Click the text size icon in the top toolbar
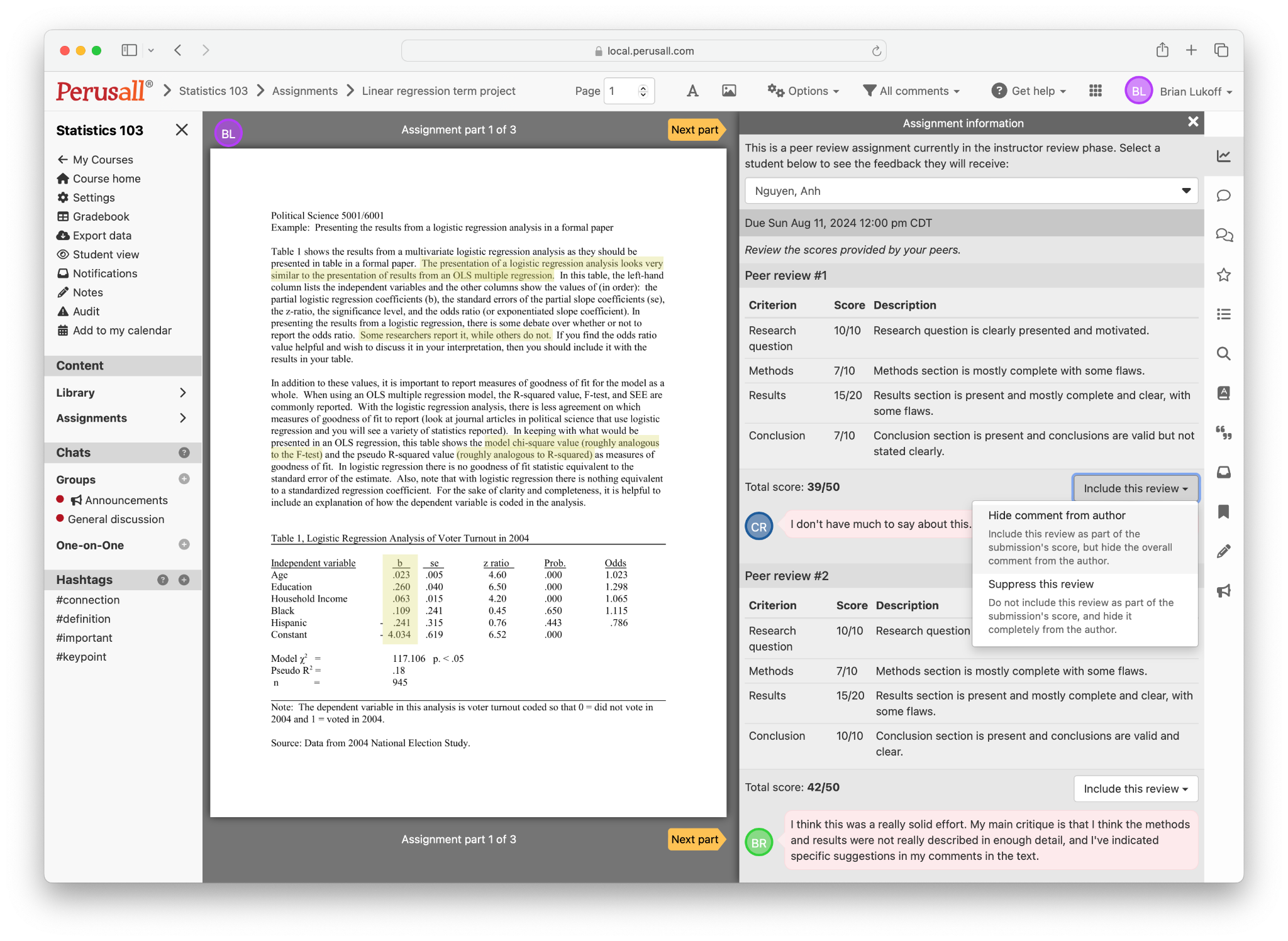1288x941 pixels. point(692,91)
